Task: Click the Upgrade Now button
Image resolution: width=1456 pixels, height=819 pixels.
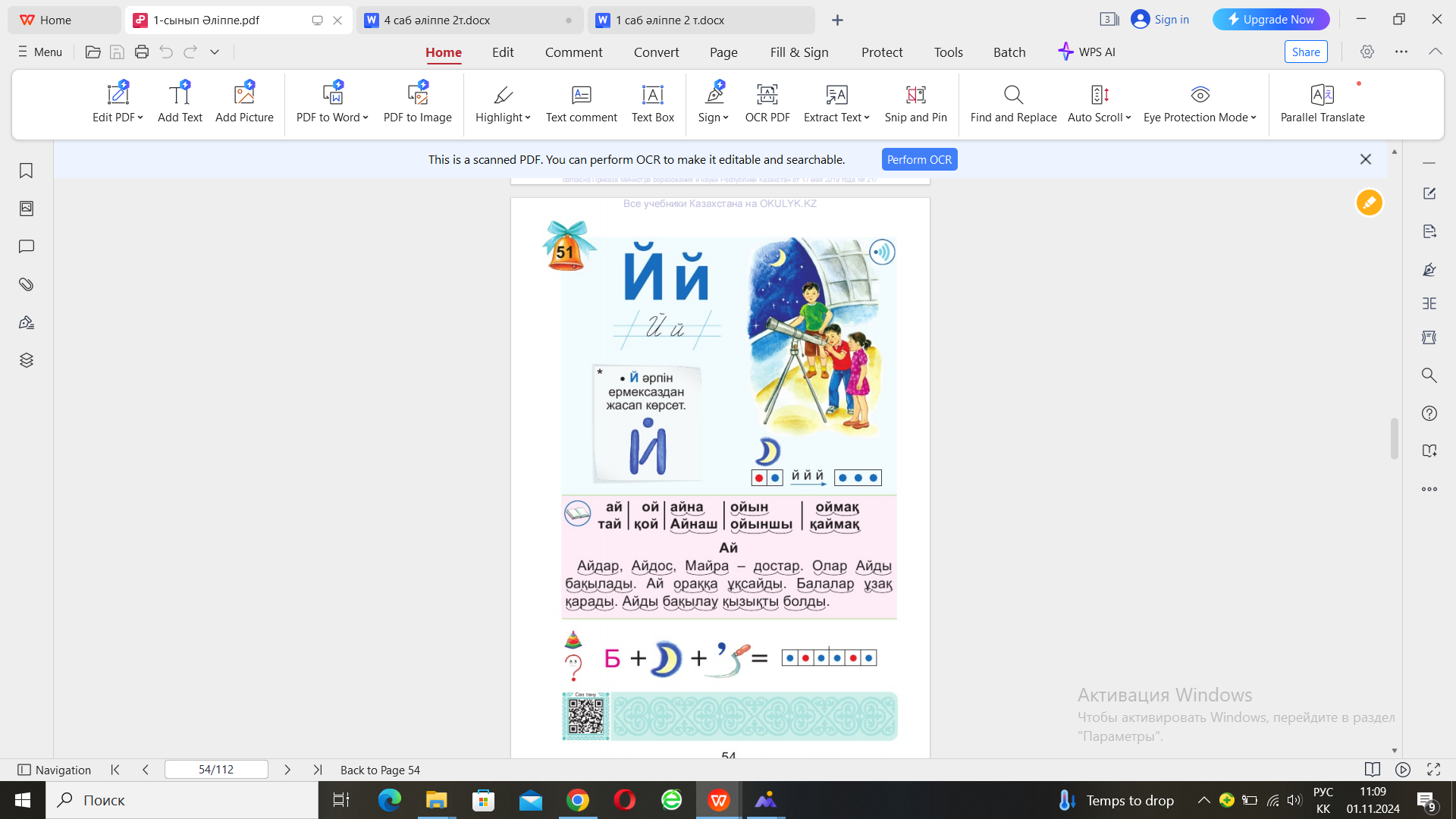Action: point(1270,20)
